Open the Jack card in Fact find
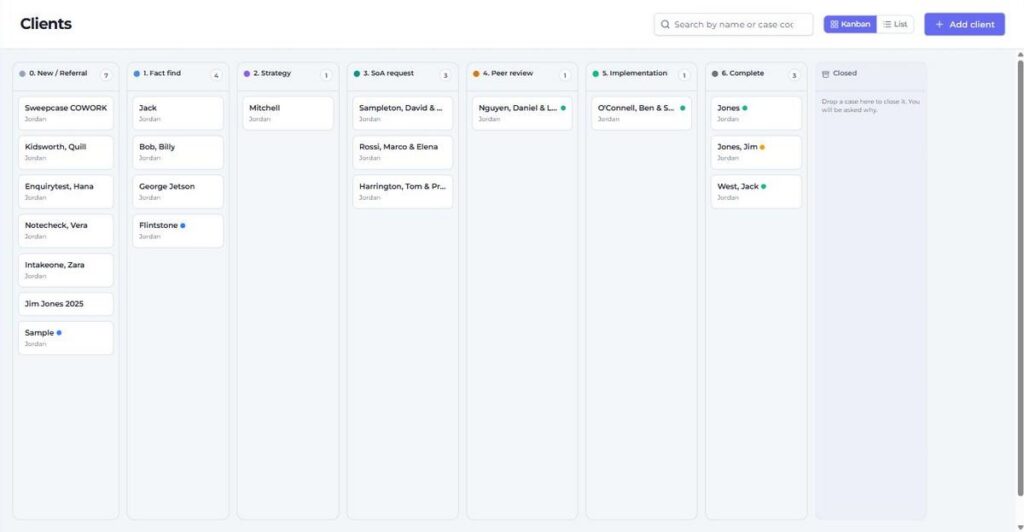 (x=178, y=113)
